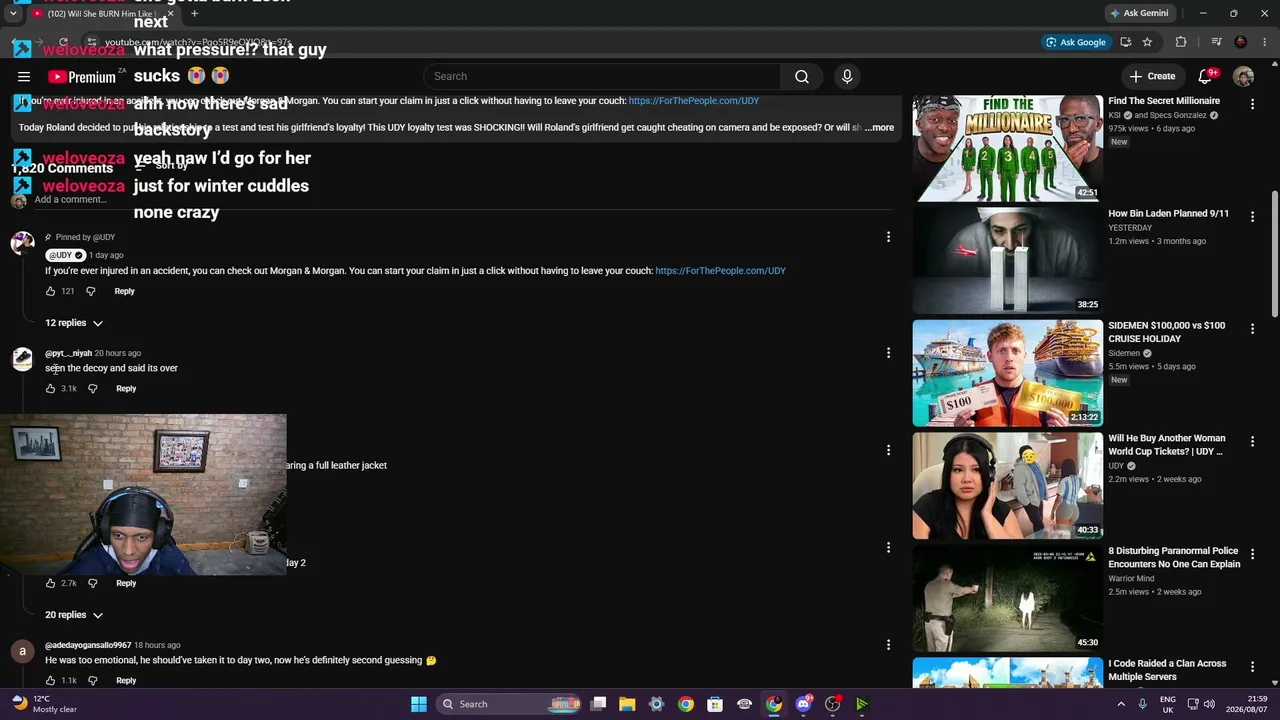This screenshot has width=1280, height=720.
Task: Open Chrome media controls icon
Action: [1216, 42]
